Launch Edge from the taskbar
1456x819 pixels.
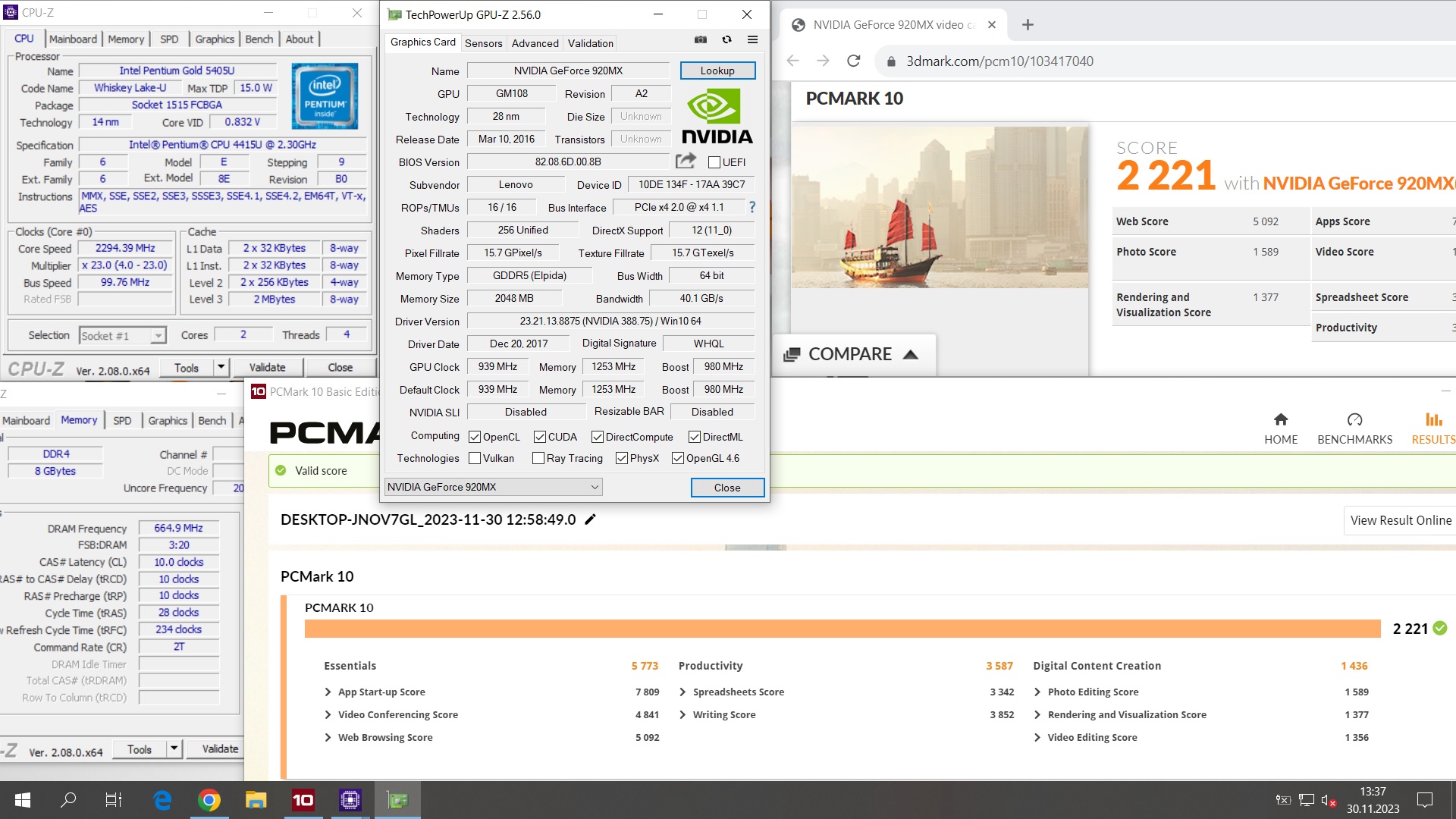point(162,800)
